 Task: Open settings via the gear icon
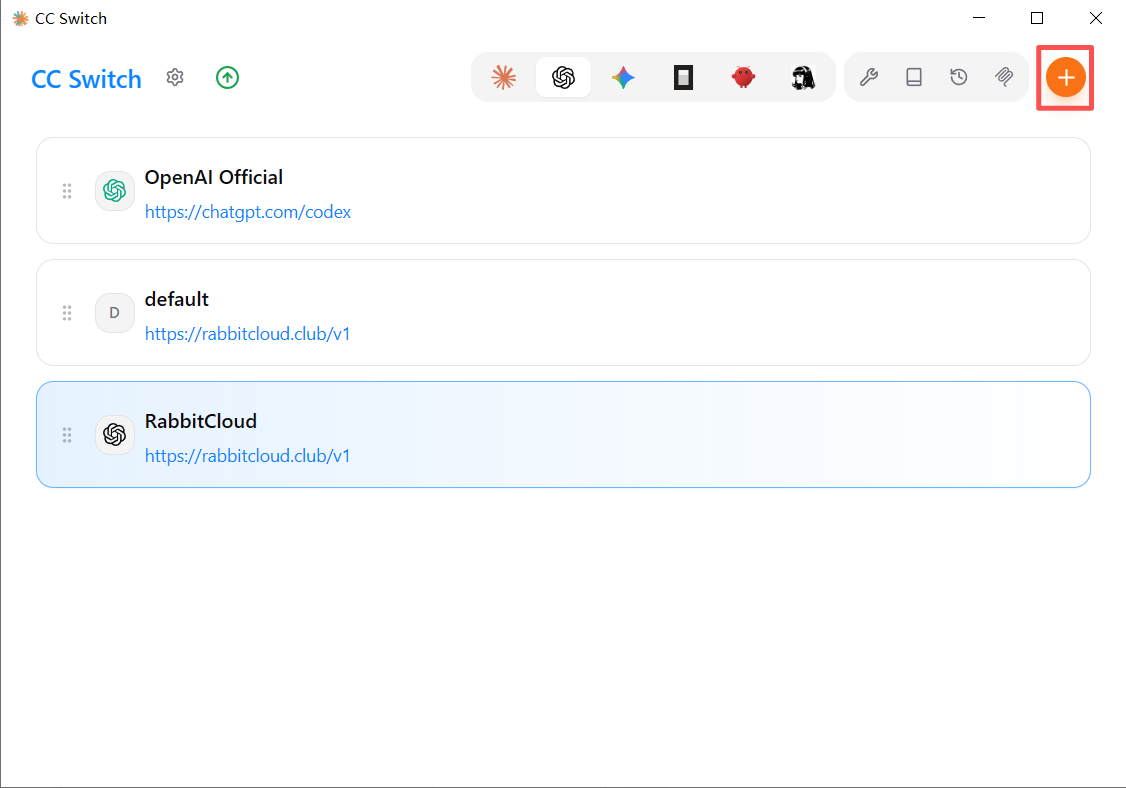point(175,78)
